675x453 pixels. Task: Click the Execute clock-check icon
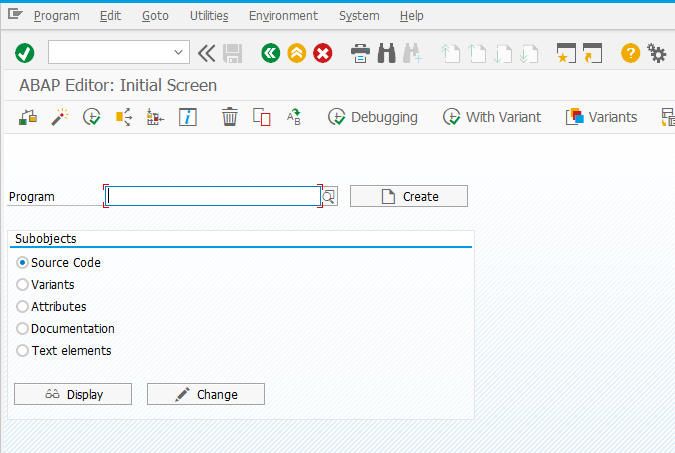coord(92,117)
